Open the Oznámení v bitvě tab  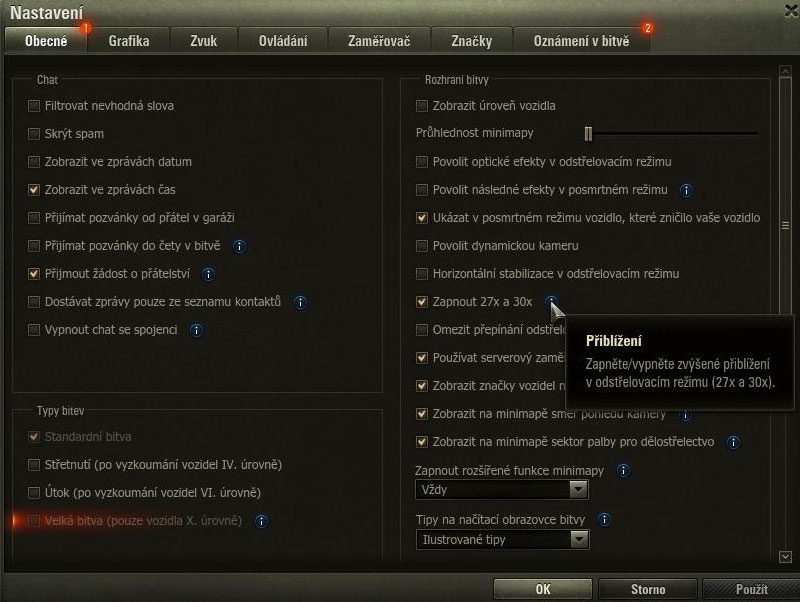point(582,41)
